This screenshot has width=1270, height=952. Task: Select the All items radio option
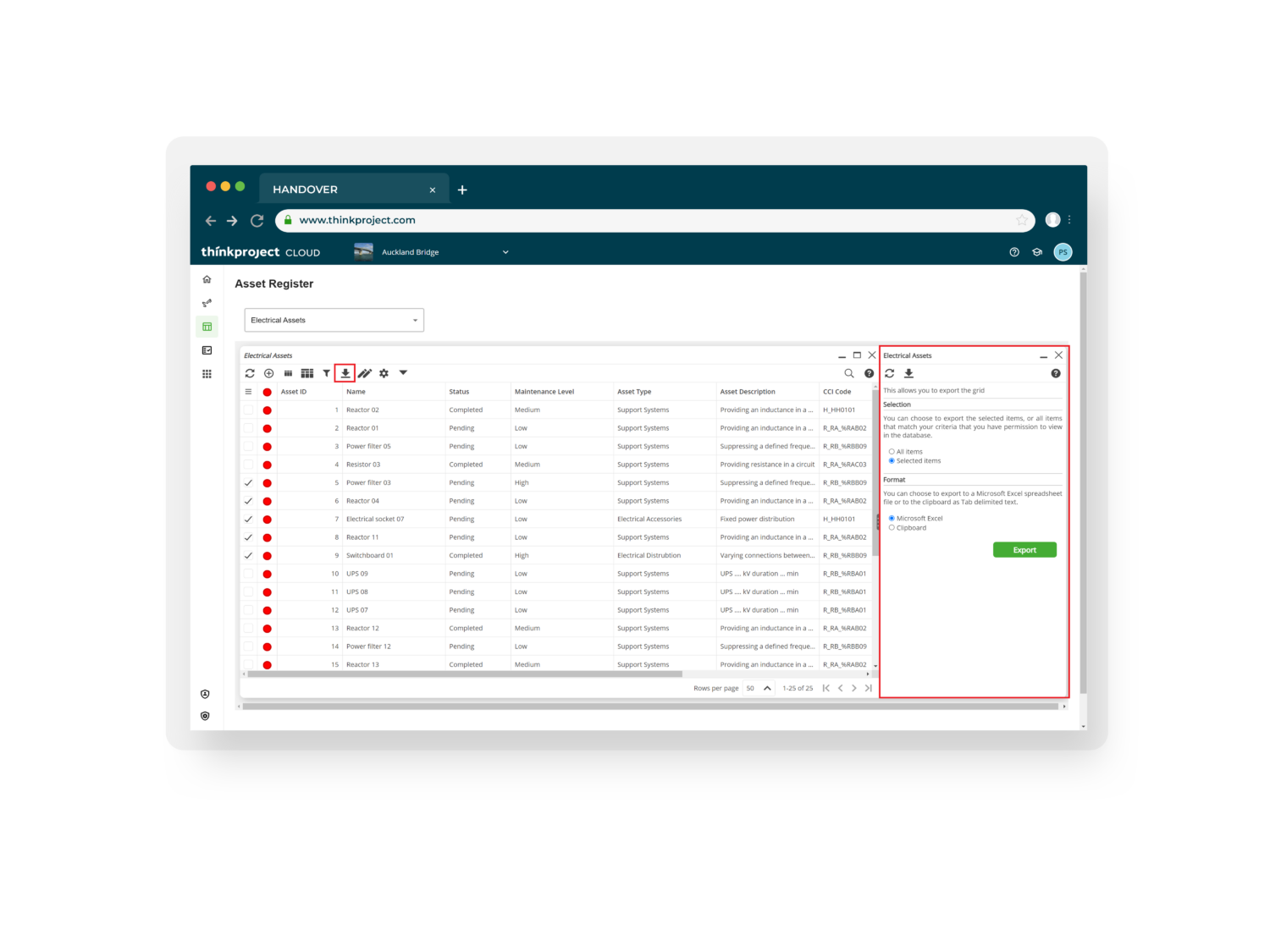892,452
